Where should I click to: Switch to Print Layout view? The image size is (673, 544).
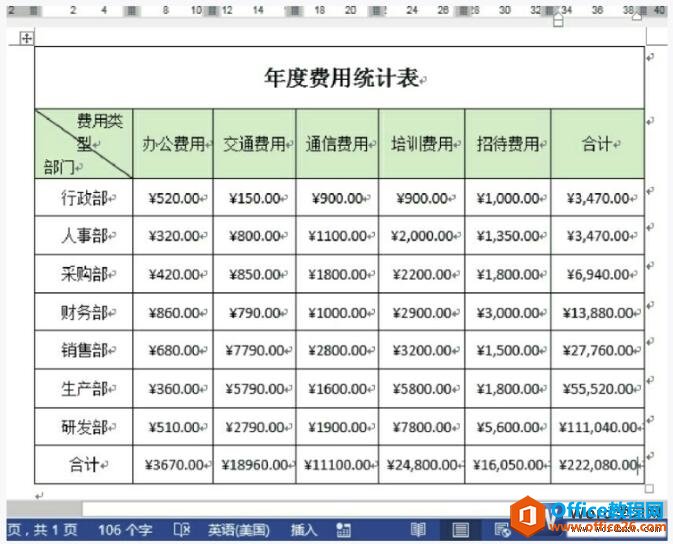(461, 530)
